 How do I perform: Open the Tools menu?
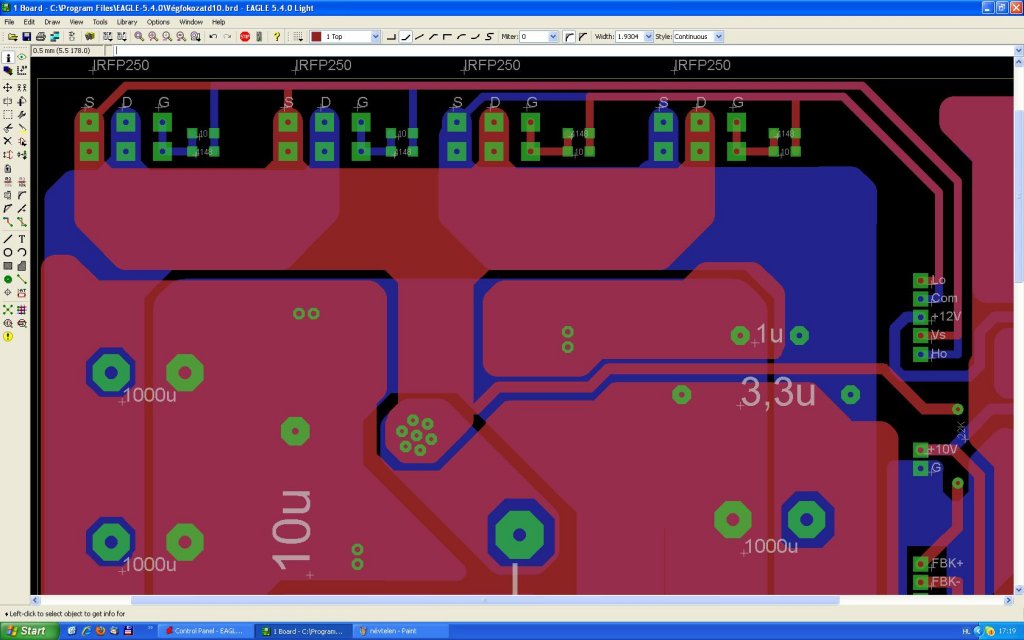[x=100, y=22]
